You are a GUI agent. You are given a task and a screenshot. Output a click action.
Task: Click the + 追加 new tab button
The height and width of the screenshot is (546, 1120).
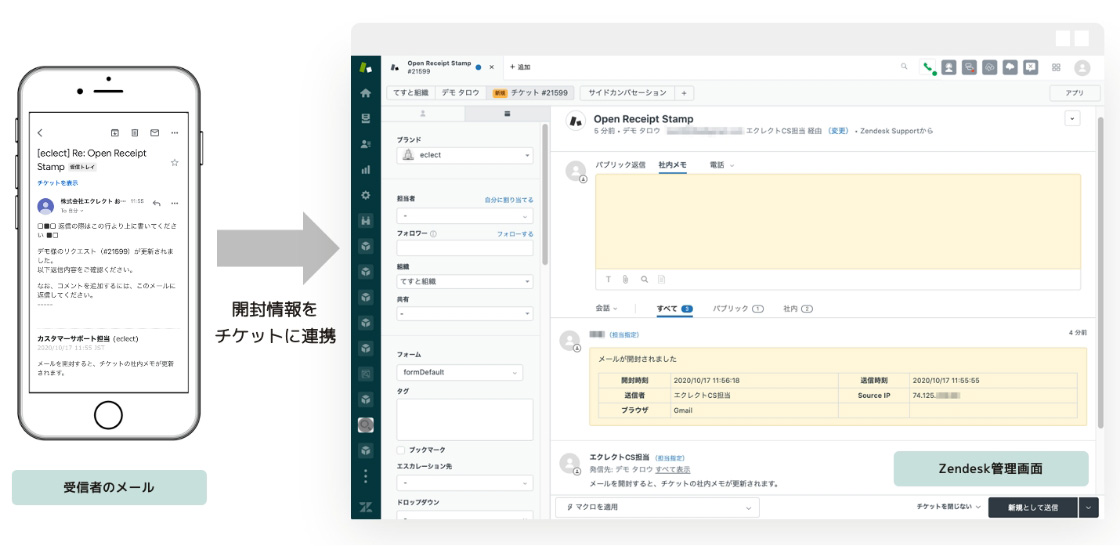pos(520,67)
